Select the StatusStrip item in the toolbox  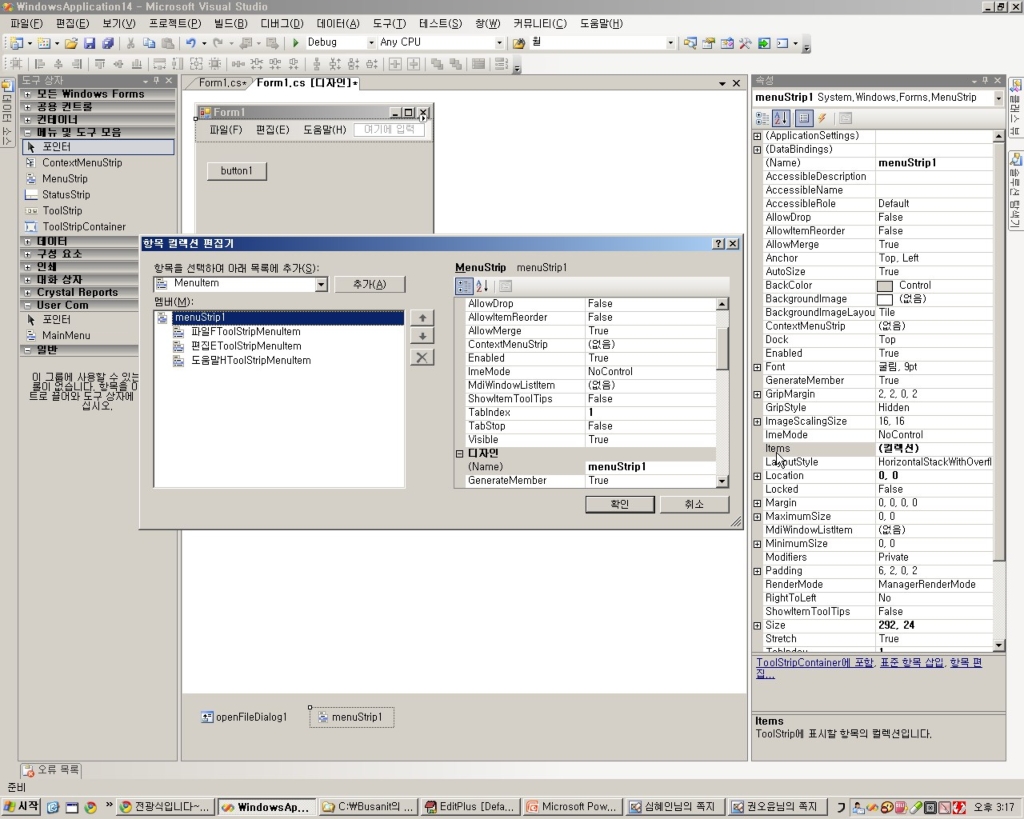66,195
